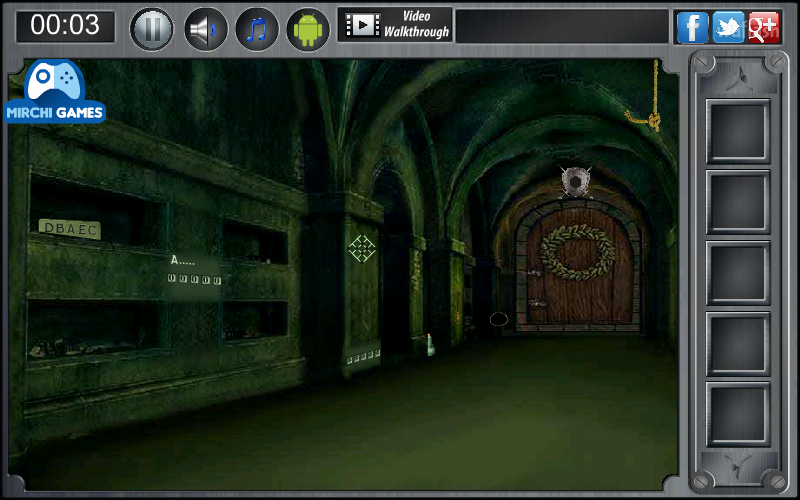This screenshot has width=800, height=500.
Task: Share on Facebook
Action: tap(692, 27)
